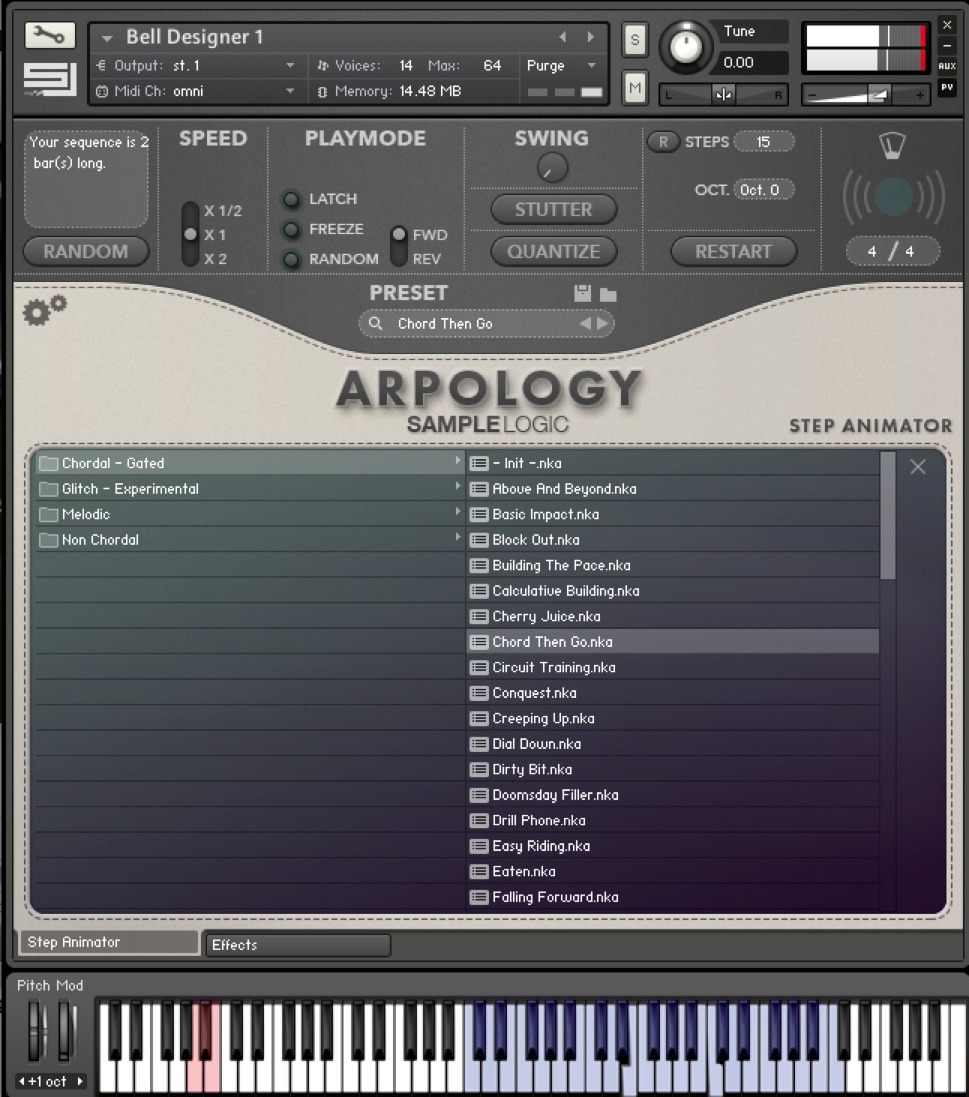Select the Step Animator tab
Screen dimensions: 969x1097
tap(108, 942)
